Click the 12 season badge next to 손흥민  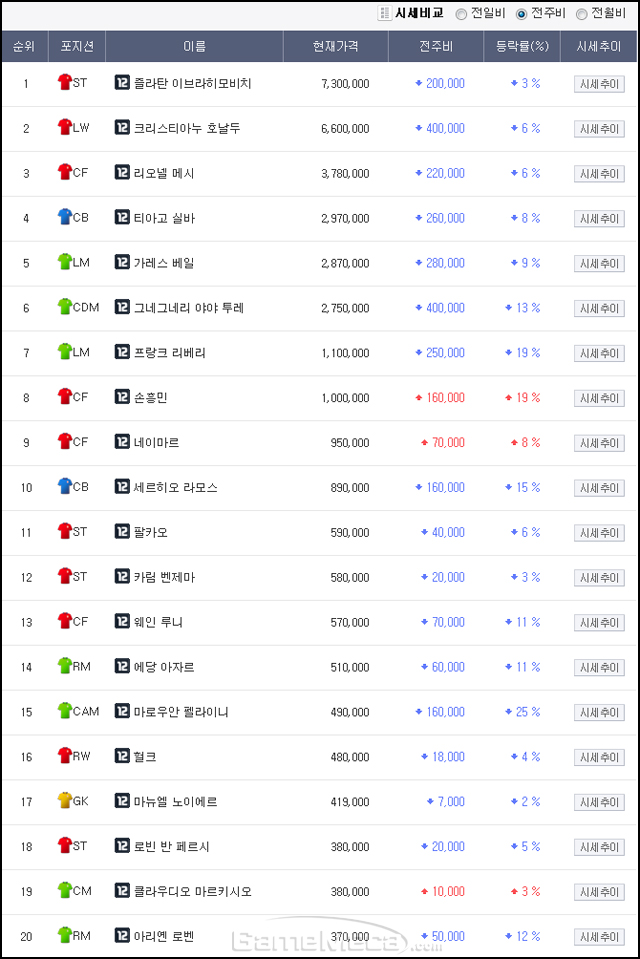[122, 397]
